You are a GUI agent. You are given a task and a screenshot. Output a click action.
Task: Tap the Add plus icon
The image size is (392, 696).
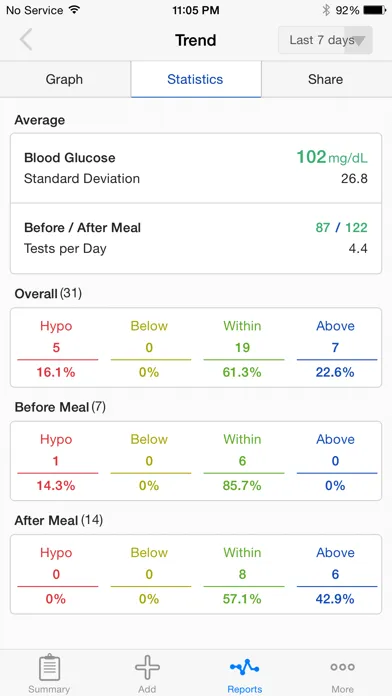pos(147,667)
